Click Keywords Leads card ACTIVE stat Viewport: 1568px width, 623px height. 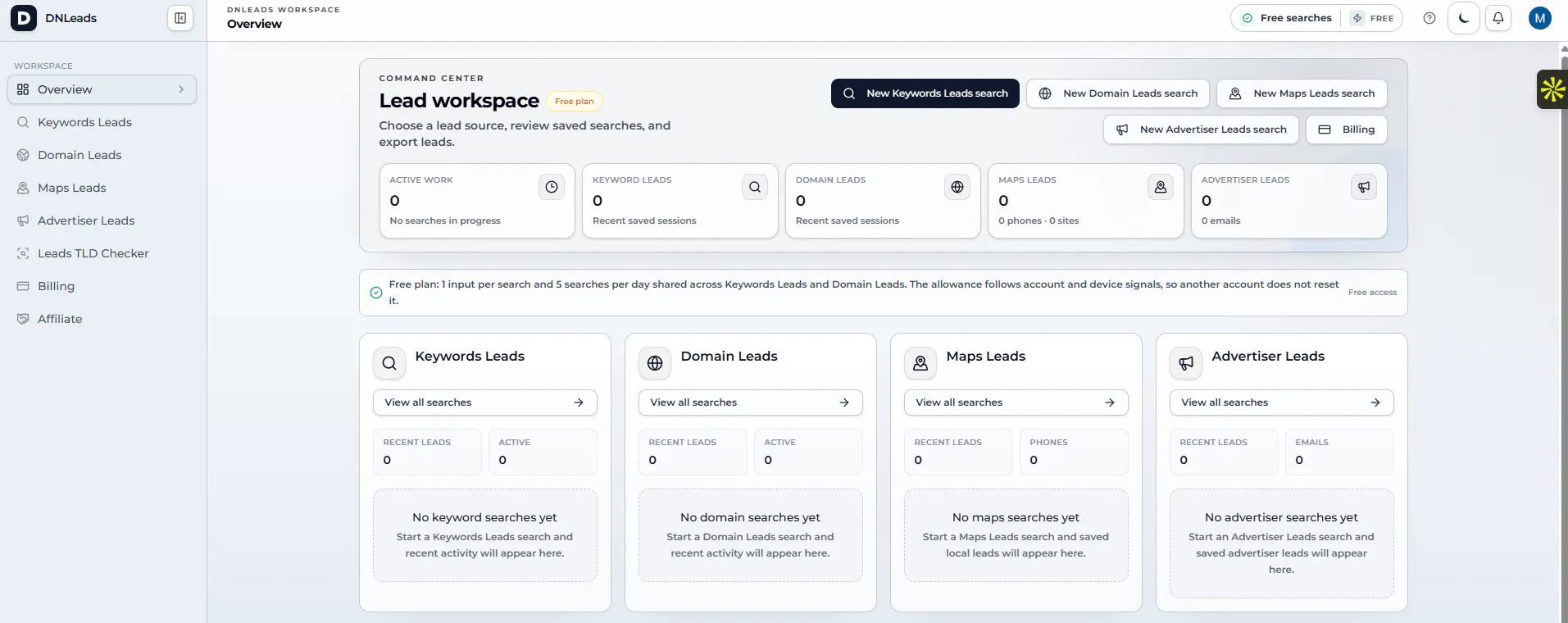click(543, 452)
